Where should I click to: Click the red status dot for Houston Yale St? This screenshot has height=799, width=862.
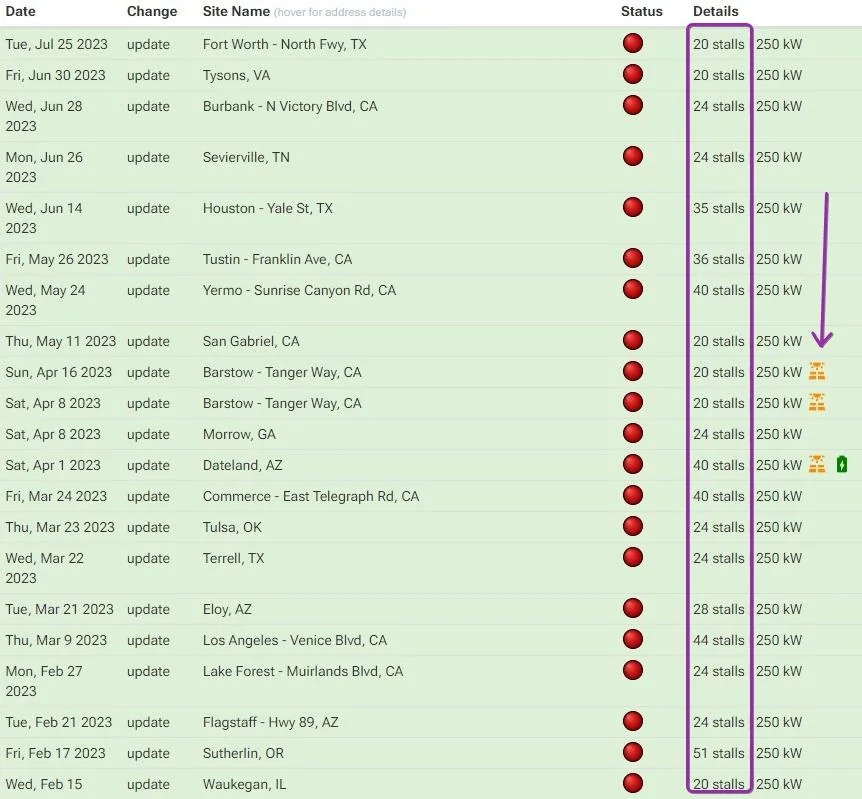[x=633, y=207]
